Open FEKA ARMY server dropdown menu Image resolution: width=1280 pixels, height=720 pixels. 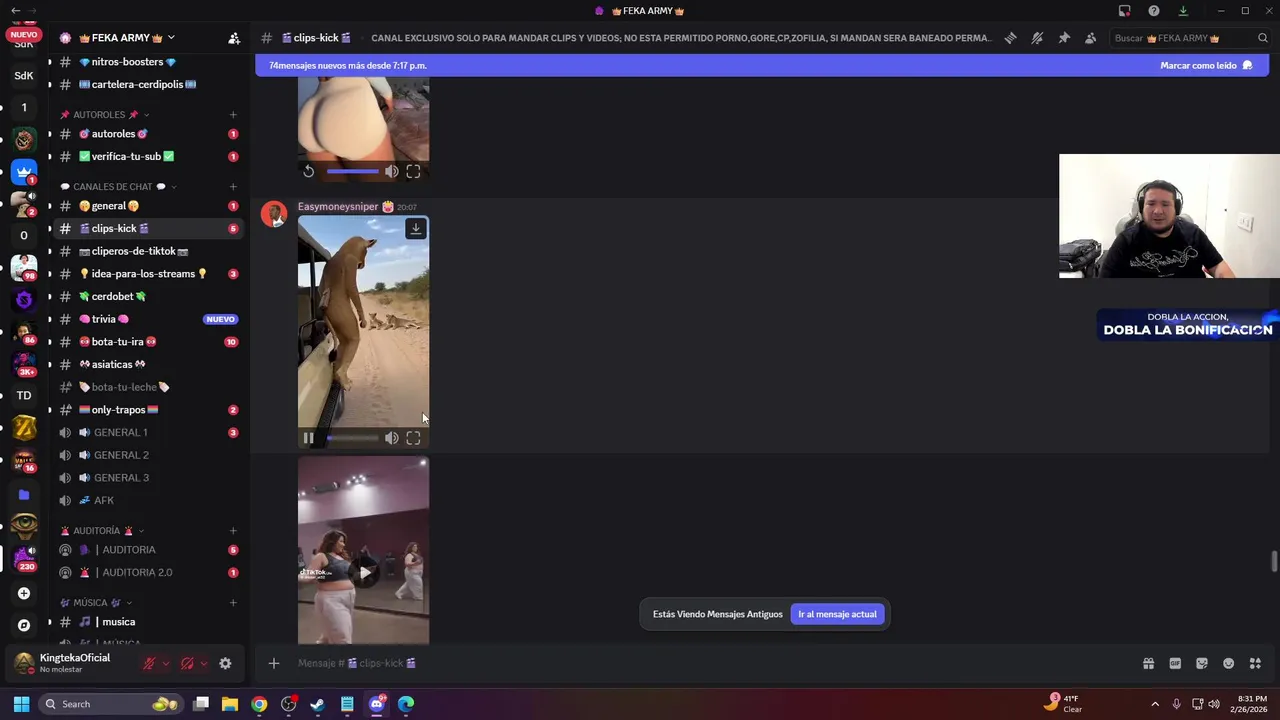pyautogui.click(x=171, y=38)
